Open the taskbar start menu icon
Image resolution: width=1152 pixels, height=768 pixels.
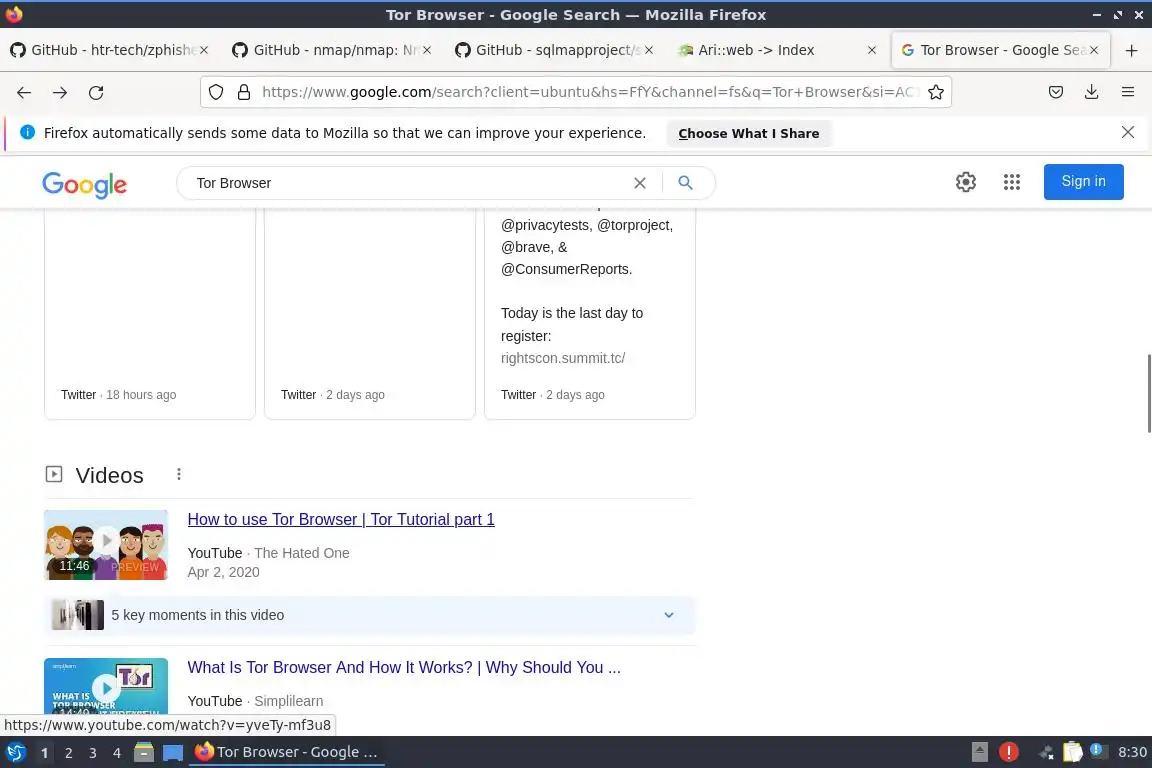click(15, 752)
